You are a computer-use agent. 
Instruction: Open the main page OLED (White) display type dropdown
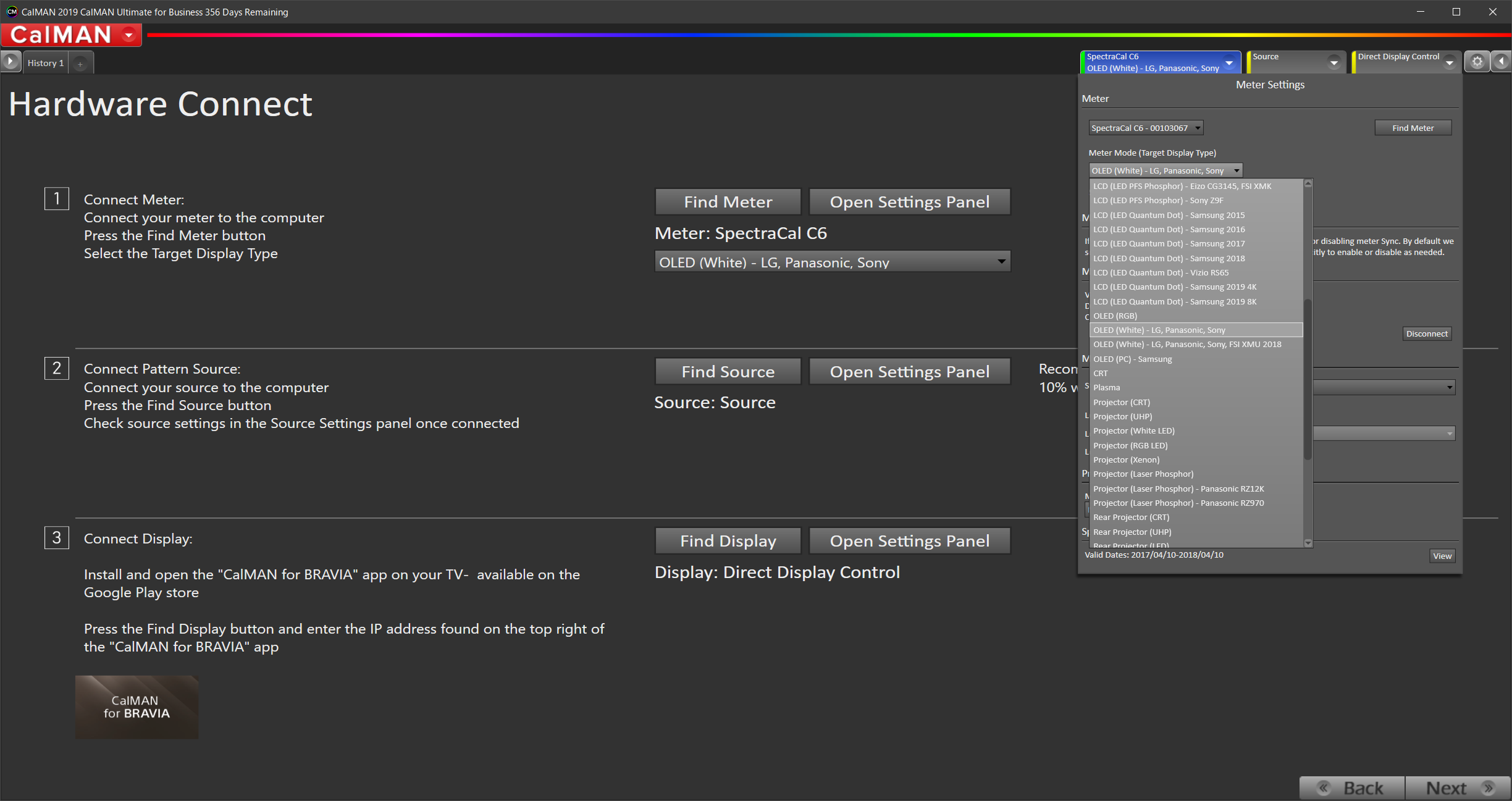(833, 262)
